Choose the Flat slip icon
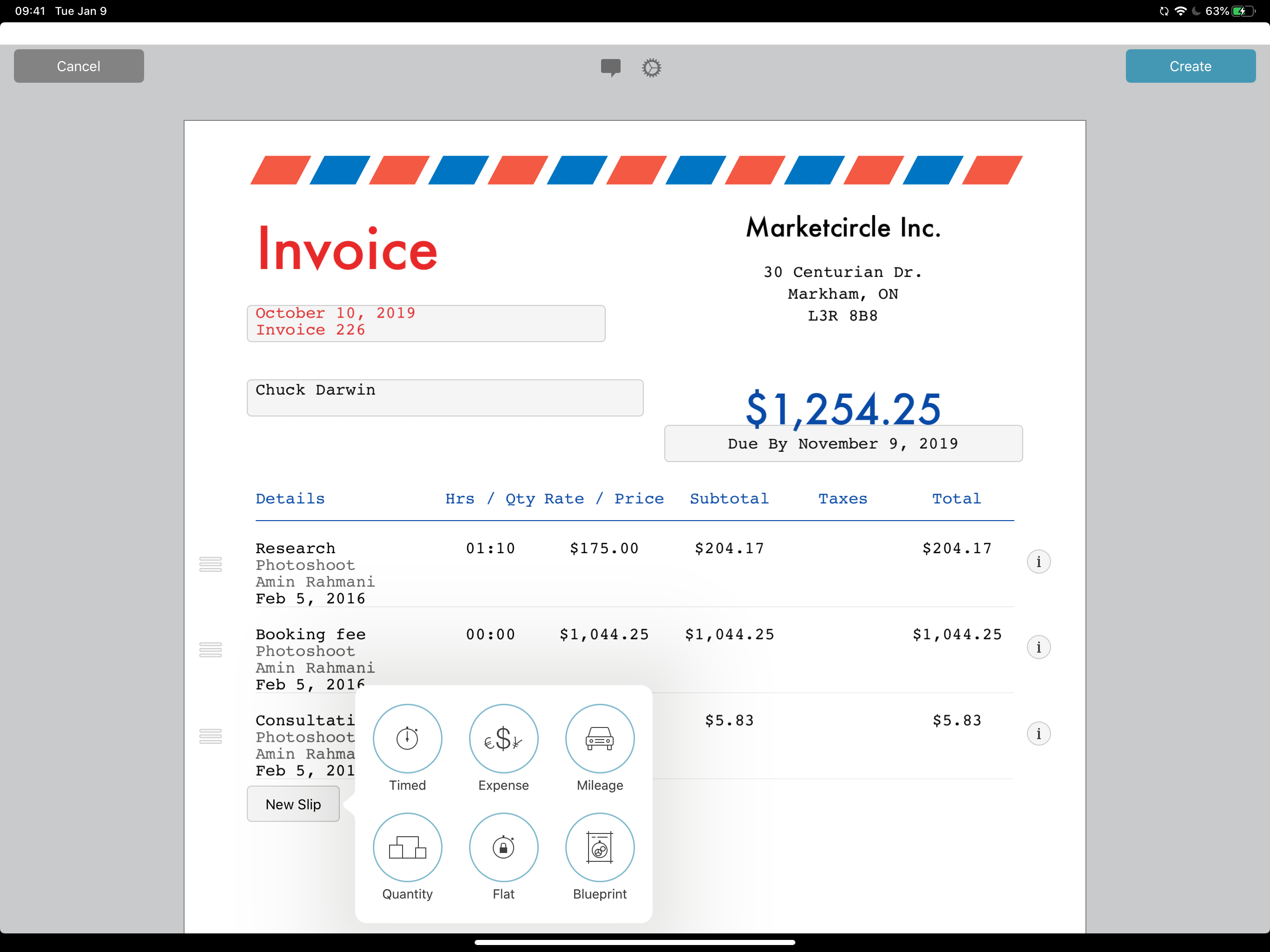 (x=503, y=847)
